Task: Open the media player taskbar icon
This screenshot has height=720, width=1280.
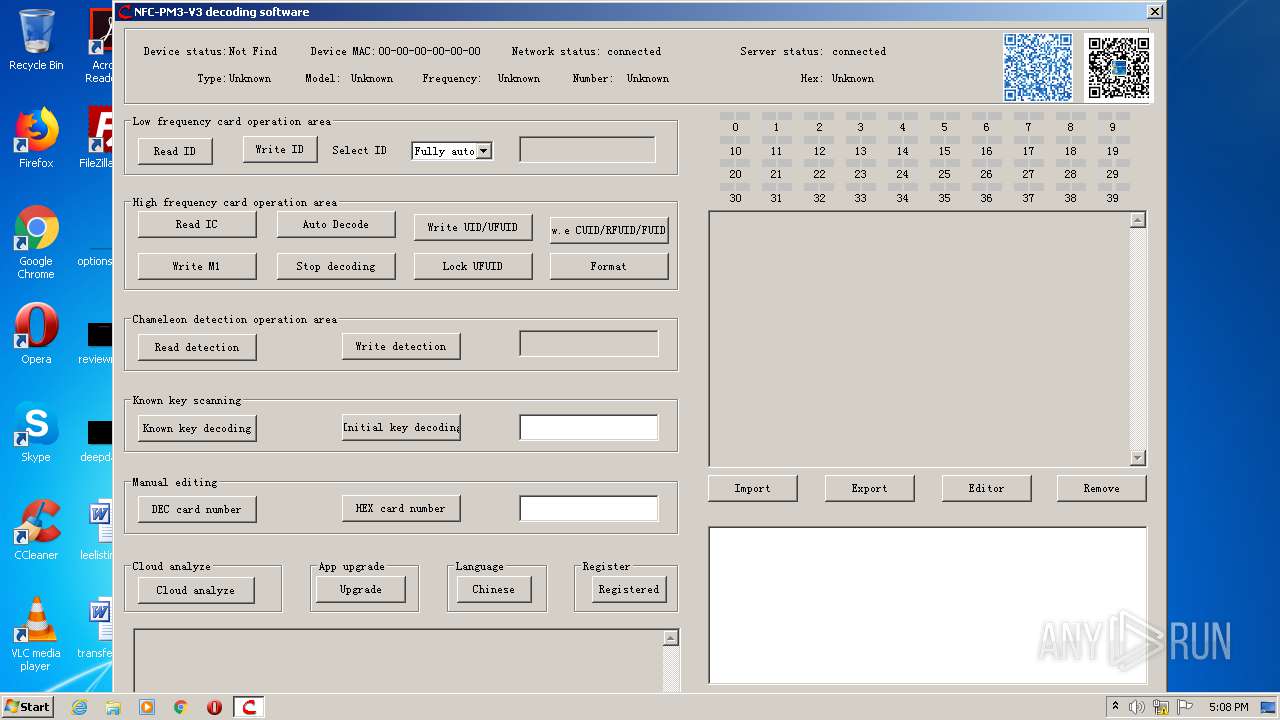Action: 147,707
